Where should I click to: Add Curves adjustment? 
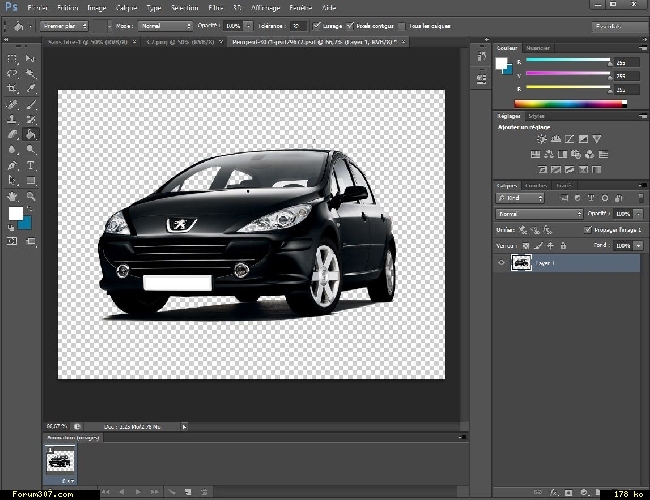pos(570,139)
